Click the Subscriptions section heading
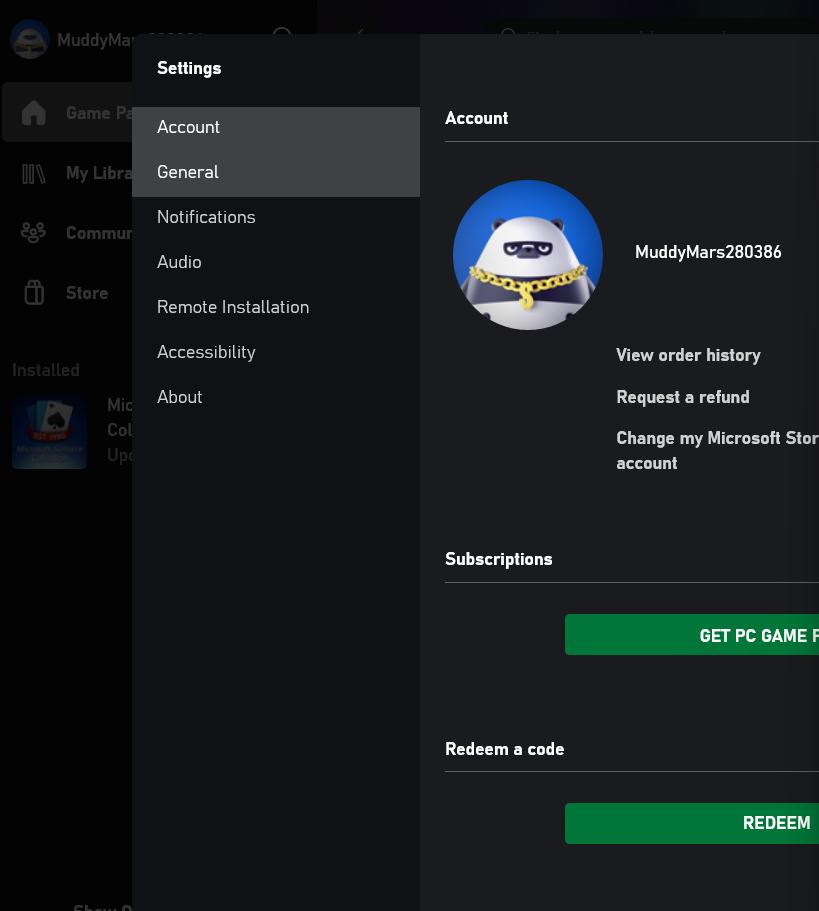 498,559
